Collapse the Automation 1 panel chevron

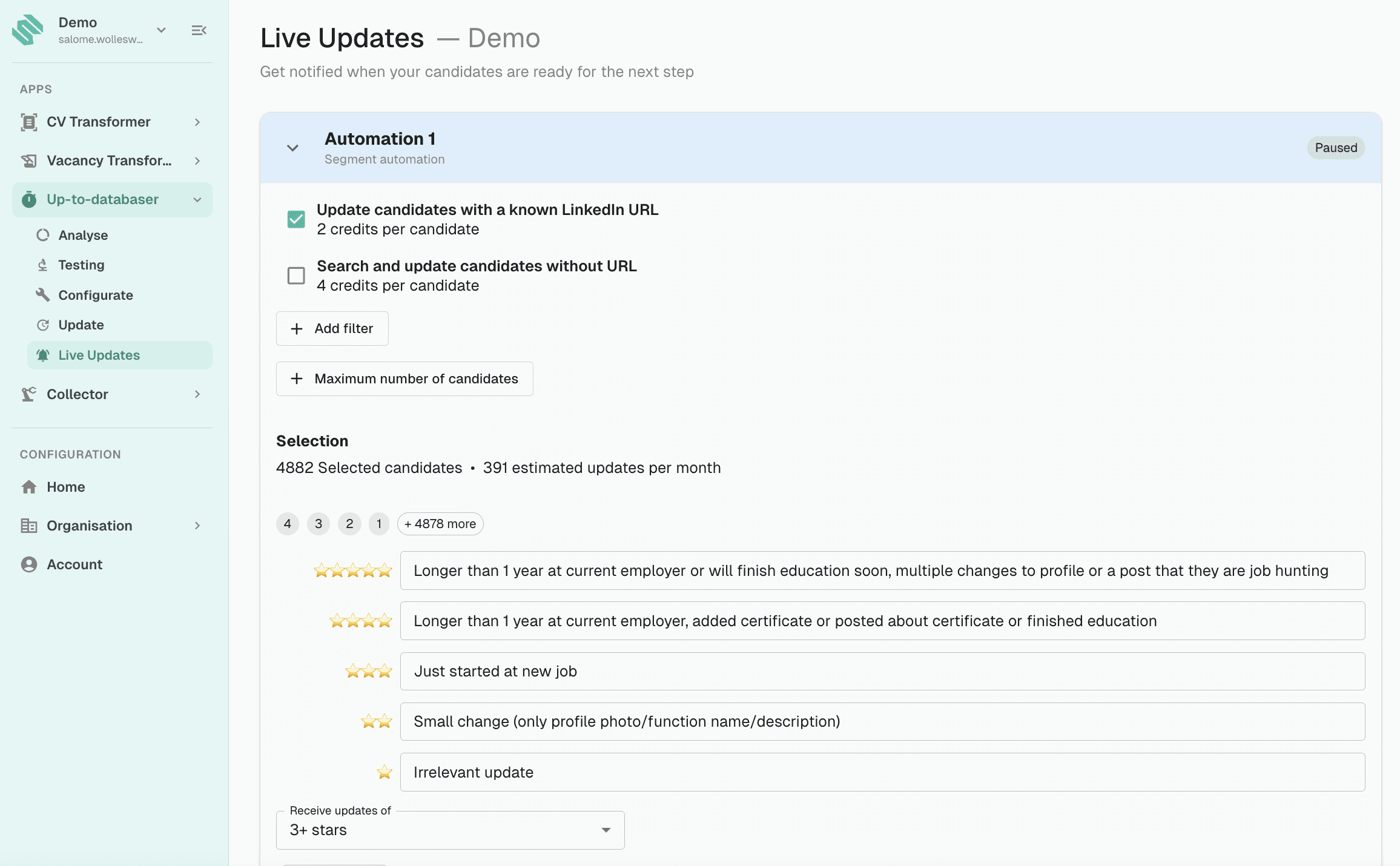click(x=292, y=148)
